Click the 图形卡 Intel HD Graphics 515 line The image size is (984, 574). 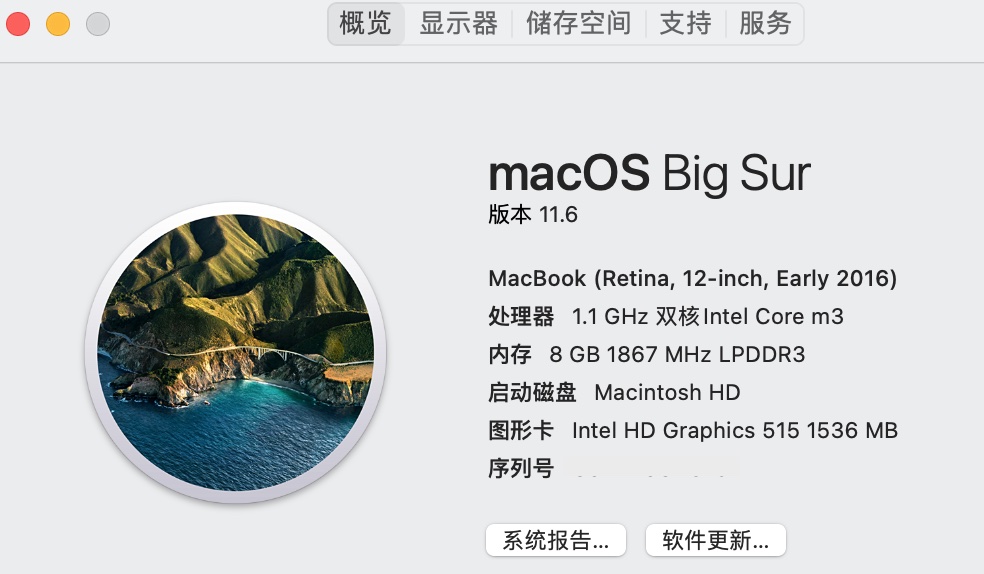[x=692, y=431]
